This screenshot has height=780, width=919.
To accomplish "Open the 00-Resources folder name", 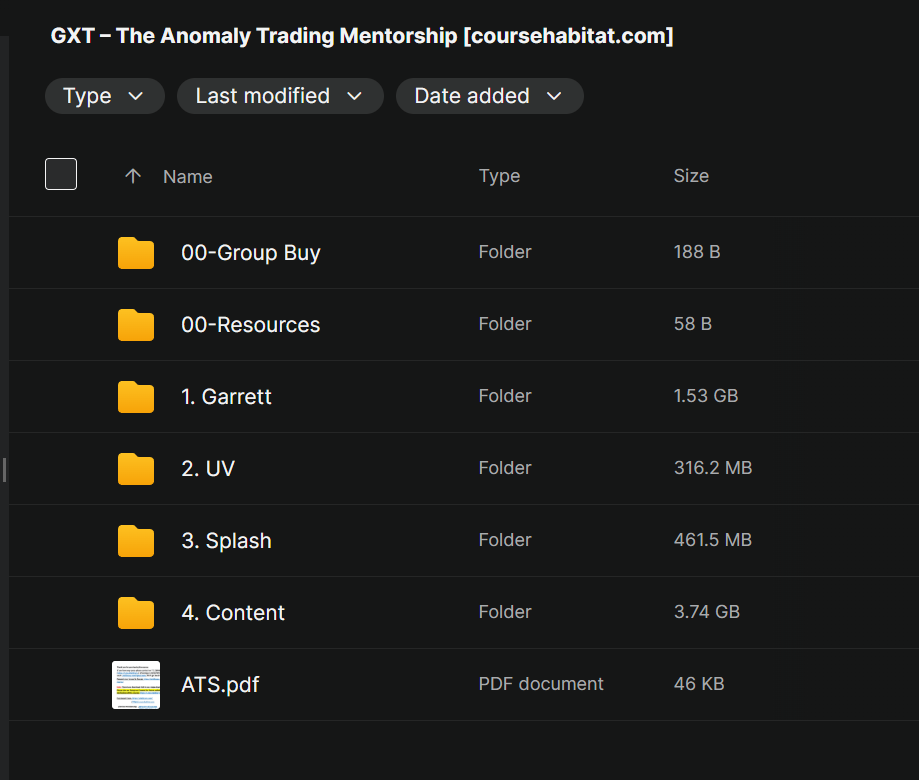I will coord(251,325).
